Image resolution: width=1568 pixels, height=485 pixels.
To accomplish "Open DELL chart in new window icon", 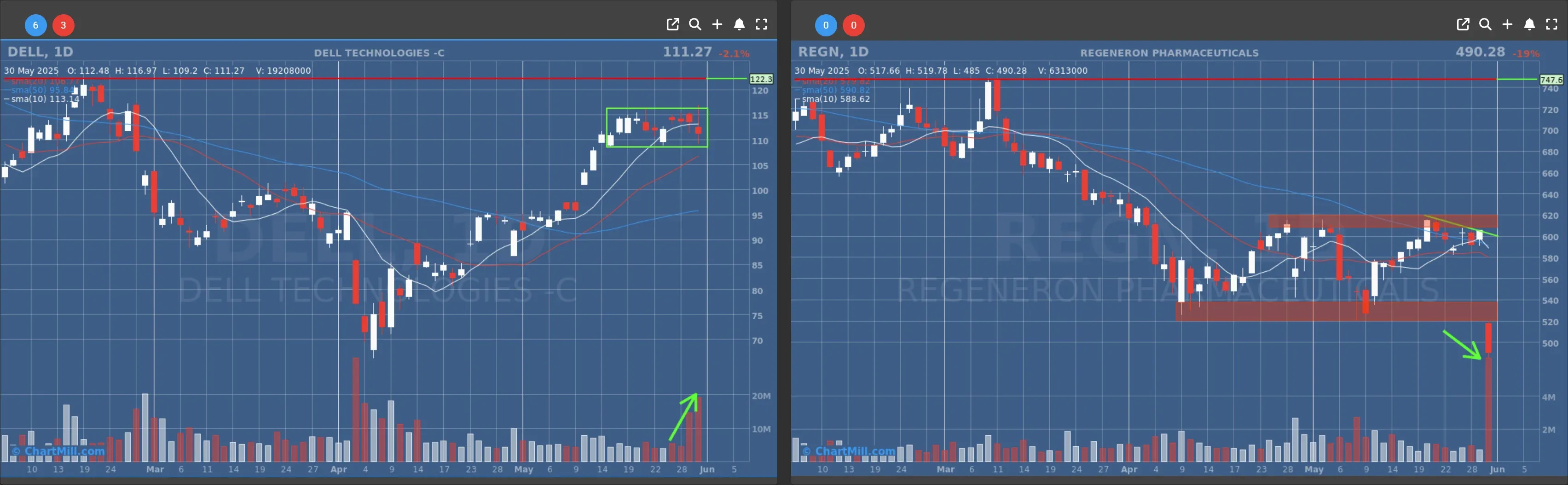I will (x=672, y=24).
